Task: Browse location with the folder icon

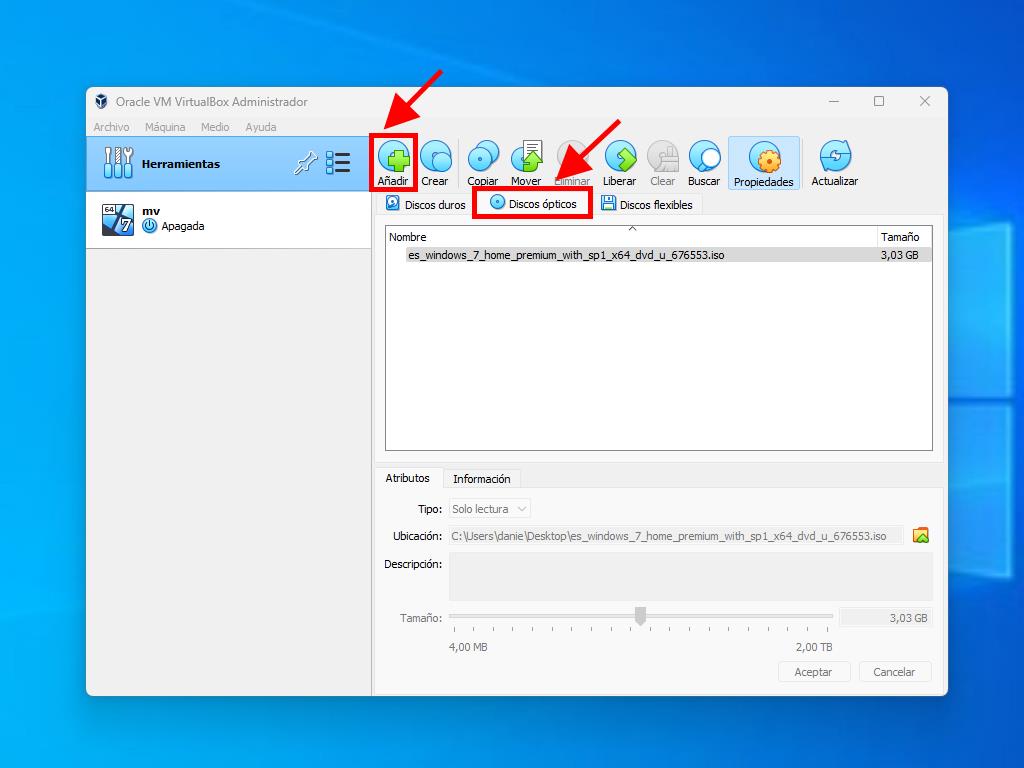Action: (x=921, y=536)
